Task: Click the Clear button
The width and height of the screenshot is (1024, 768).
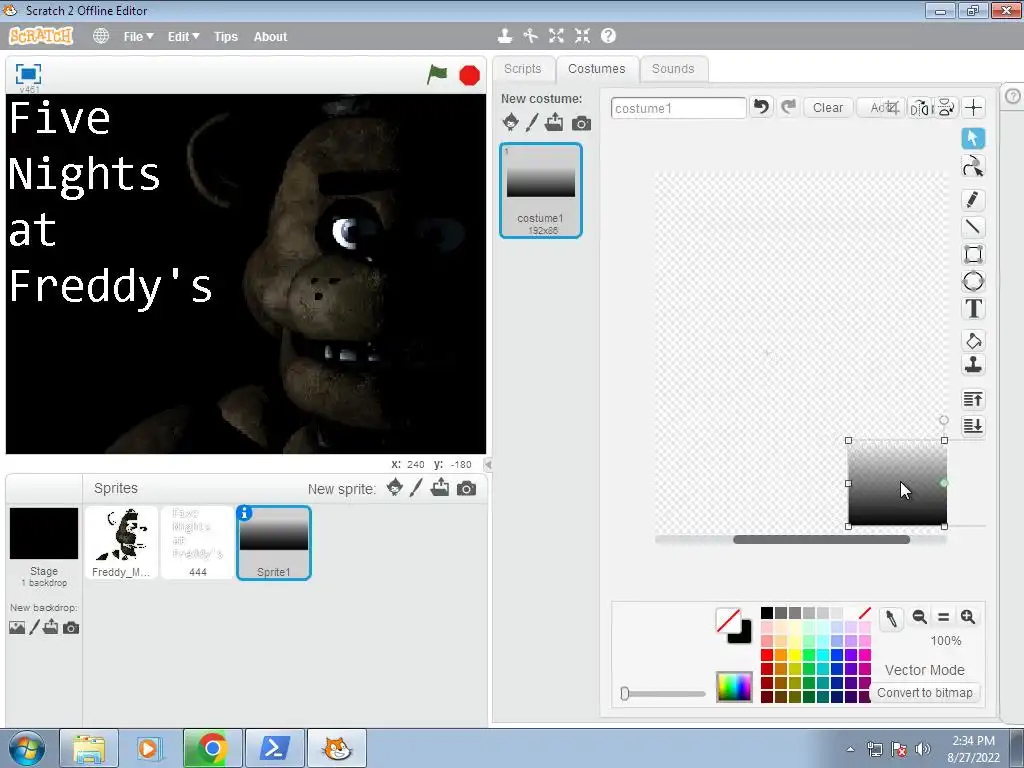Action: point(827,108)
